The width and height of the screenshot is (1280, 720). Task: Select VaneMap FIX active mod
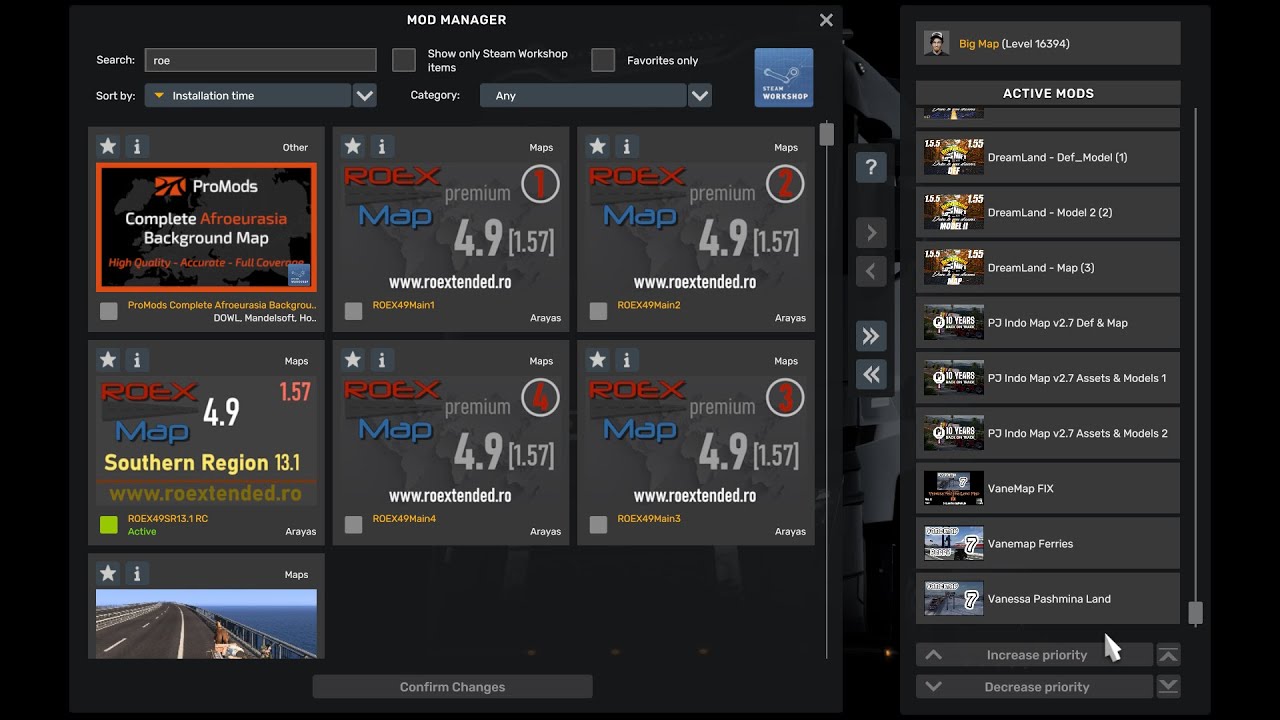1048,488
